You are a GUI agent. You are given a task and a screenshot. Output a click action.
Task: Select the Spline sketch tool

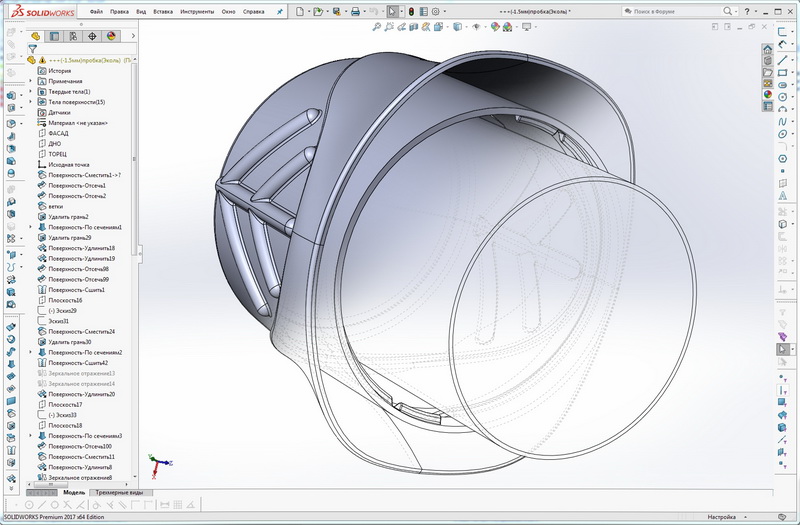[x=783, y=121]
